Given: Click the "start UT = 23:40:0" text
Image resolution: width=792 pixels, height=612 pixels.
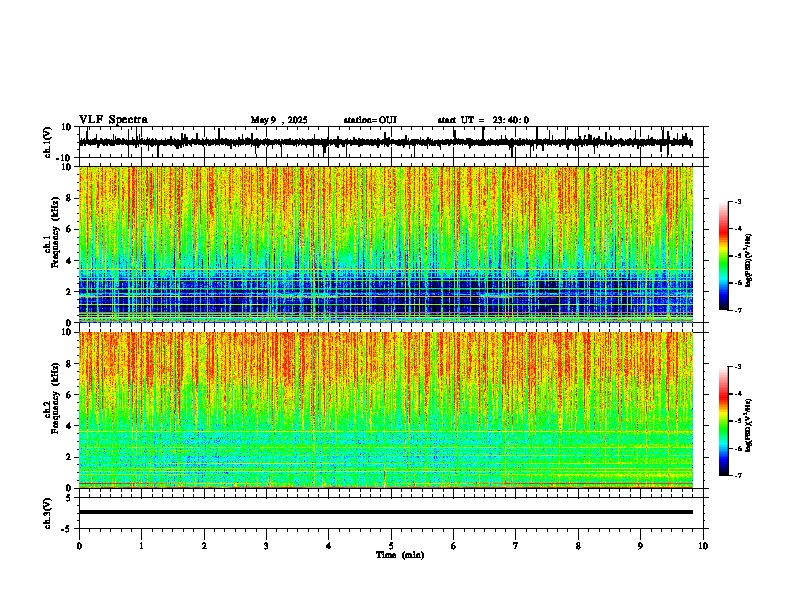Looking at the screenshot, I should 483,120.
